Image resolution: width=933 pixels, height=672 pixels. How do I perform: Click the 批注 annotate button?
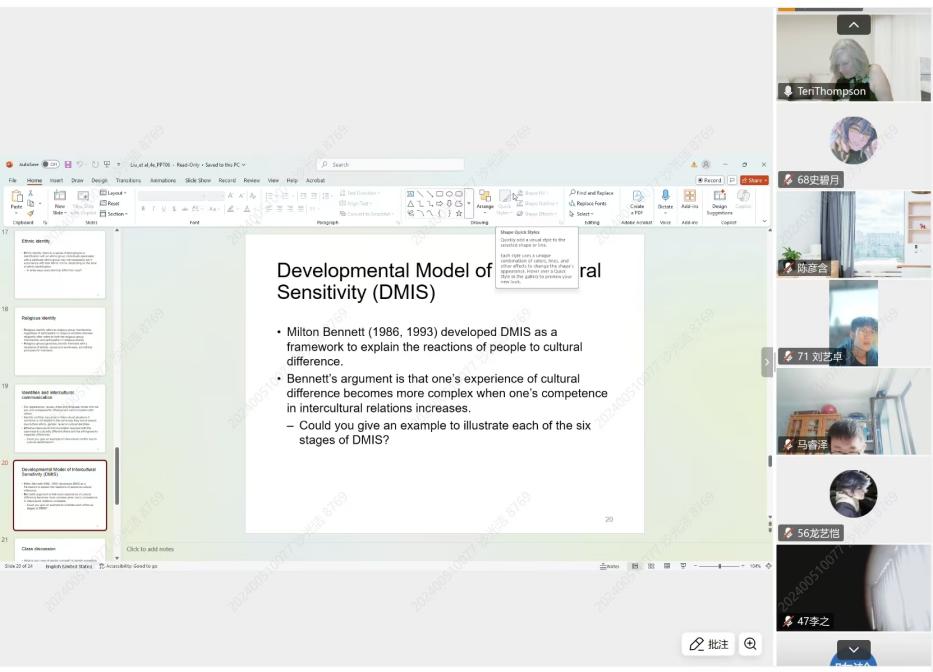click(709, 644)
